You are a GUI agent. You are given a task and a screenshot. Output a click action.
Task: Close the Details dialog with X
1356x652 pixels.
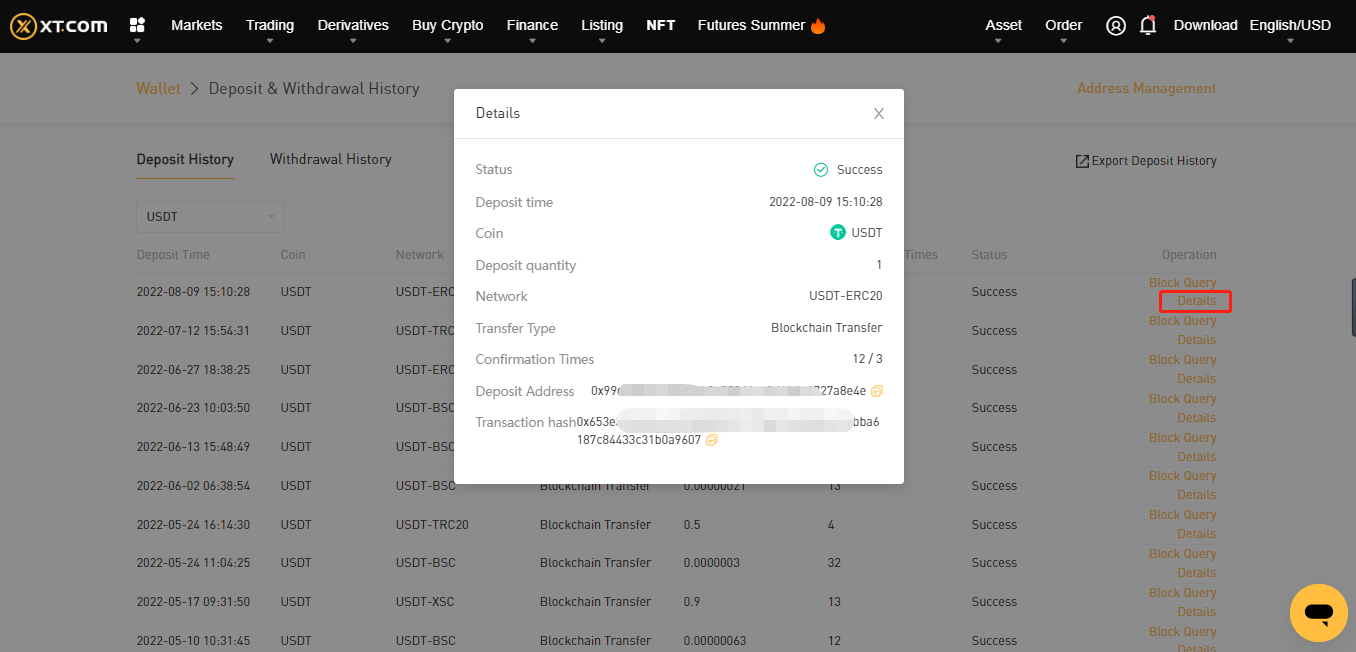click(879, 114)
